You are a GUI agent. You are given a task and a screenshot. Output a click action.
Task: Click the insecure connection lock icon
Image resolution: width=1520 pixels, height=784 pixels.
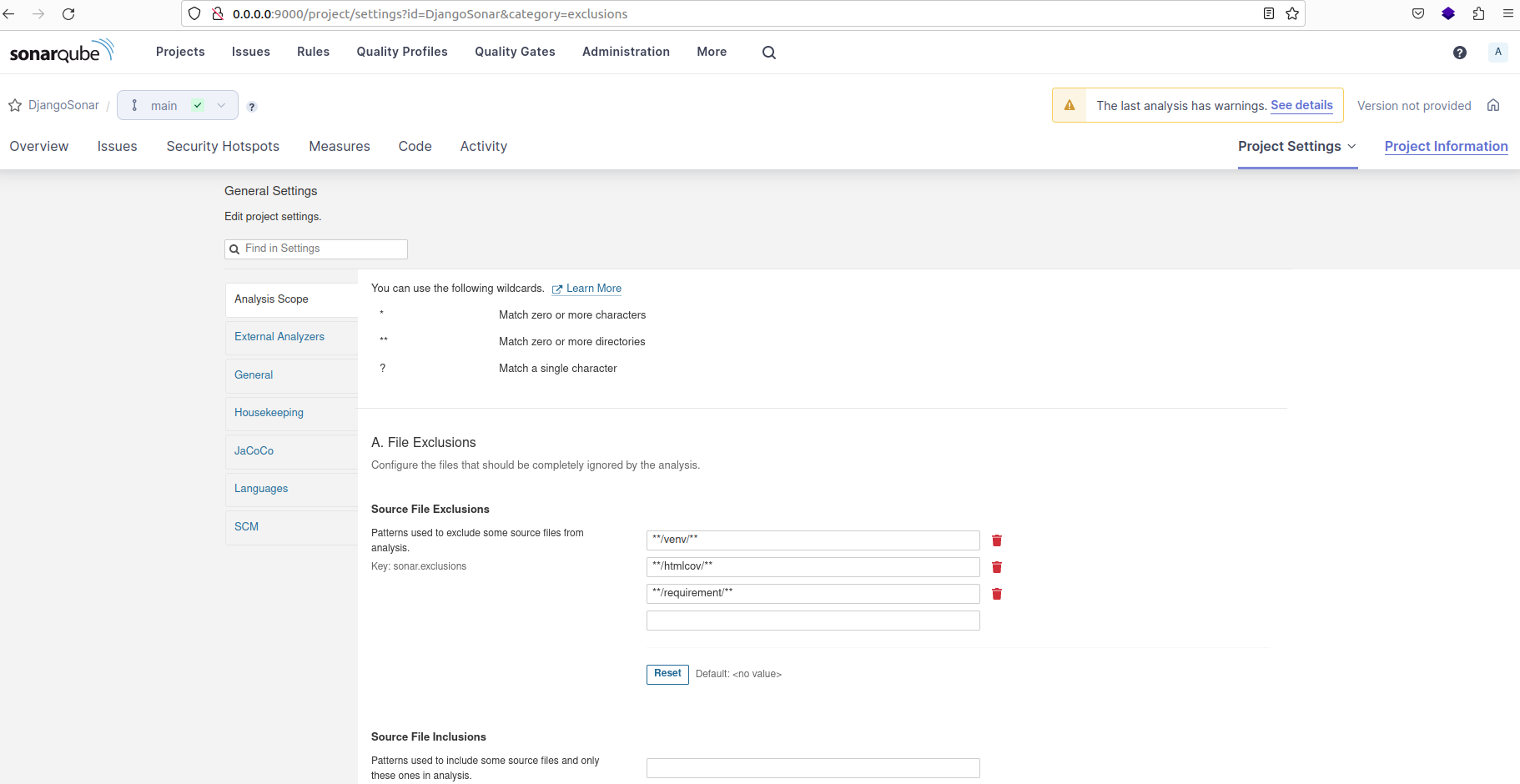[x=218, y=13]
